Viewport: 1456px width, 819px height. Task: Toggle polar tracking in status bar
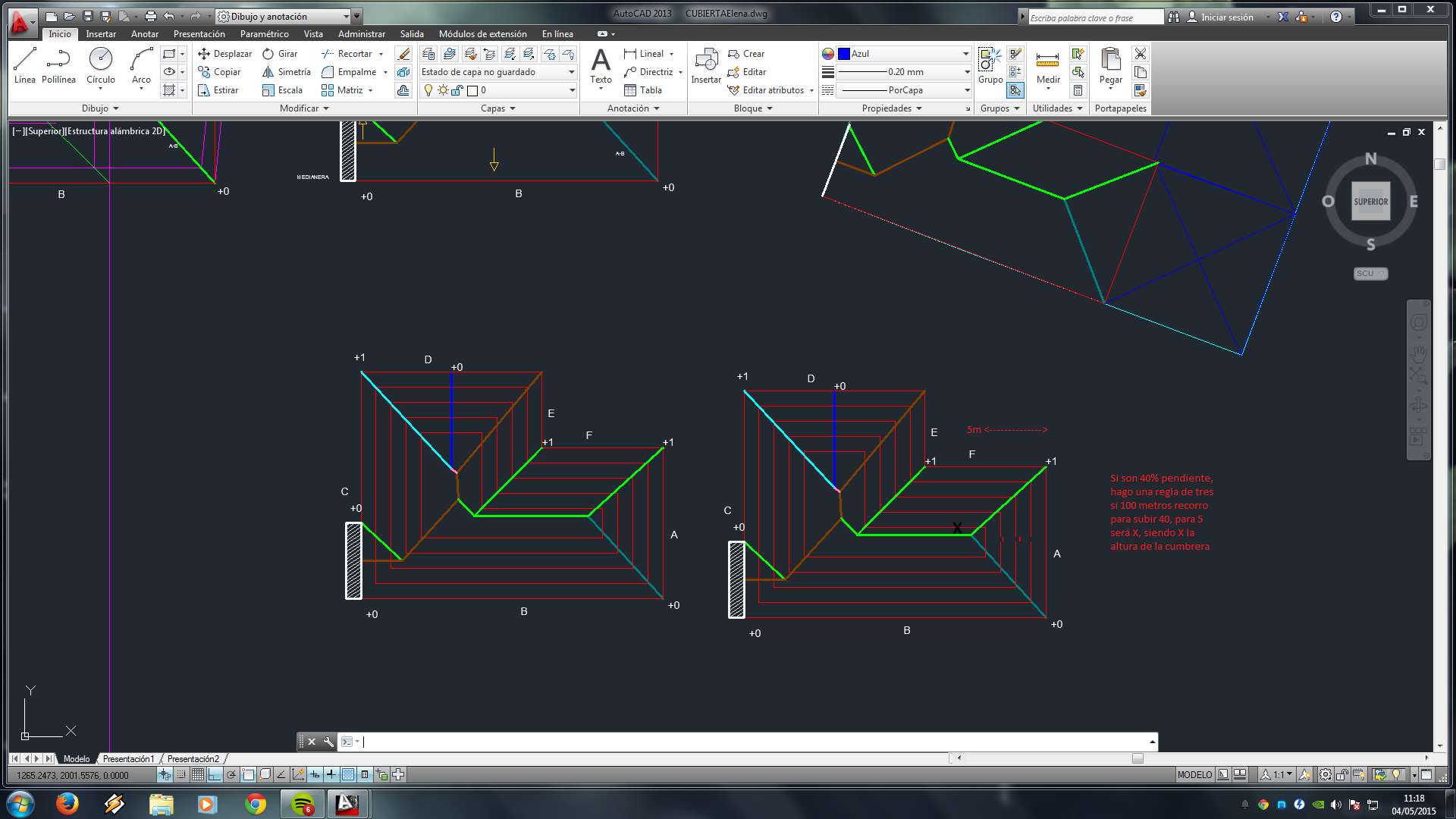pyautogui.click(x=231, y=774)
